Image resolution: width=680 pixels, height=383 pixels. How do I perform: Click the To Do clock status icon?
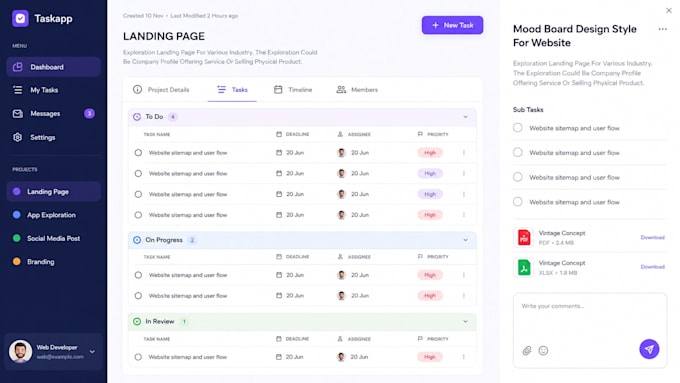click(137, 117)
